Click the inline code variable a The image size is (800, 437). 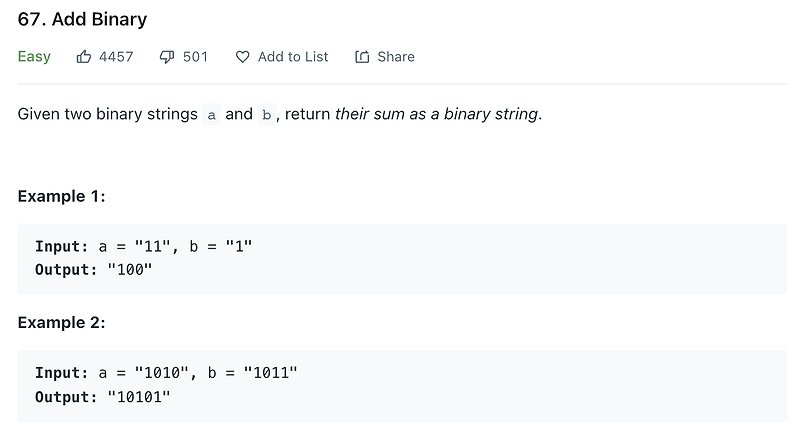tap(211, 114)
